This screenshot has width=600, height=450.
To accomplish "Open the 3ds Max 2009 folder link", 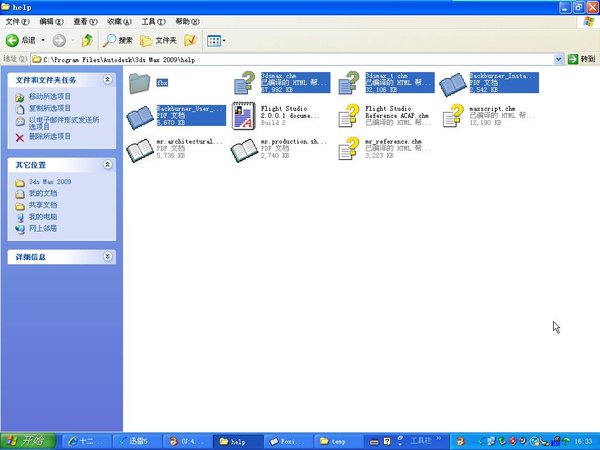I will tap(50, 182).
